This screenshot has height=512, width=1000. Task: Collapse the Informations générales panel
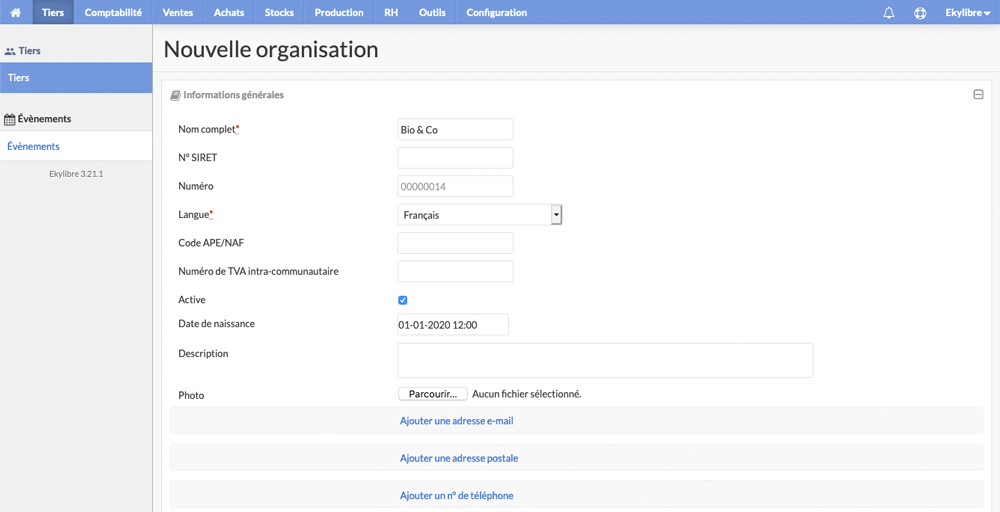click(x=978, y=94)
